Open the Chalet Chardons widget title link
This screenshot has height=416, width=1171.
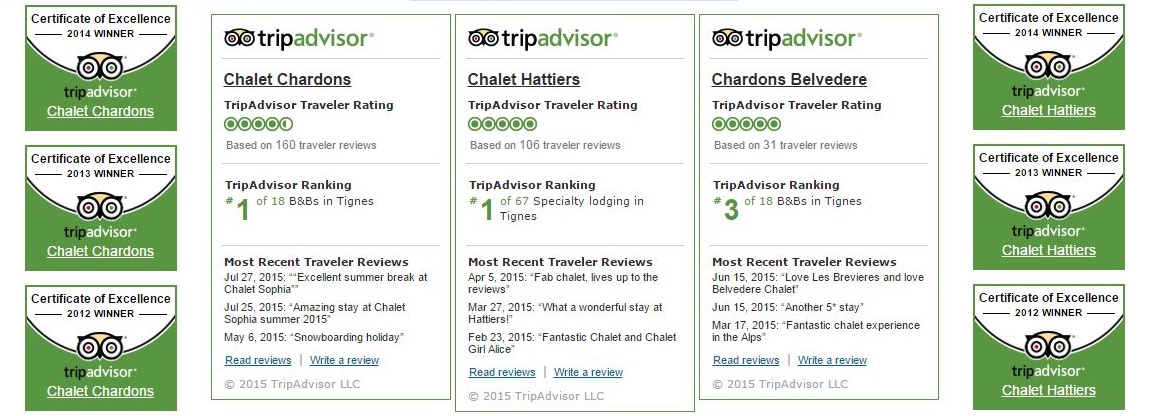point(288,79)
